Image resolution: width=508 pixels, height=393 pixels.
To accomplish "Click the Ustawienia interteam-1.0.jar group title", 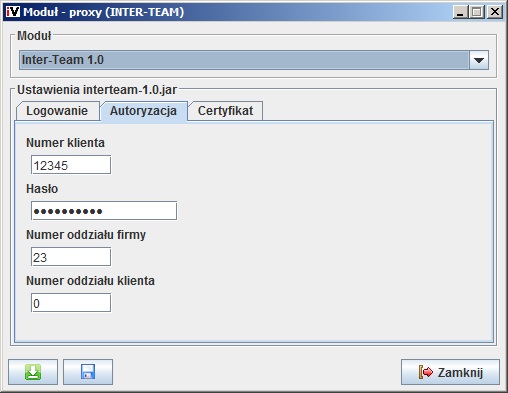I will click(97, 90).
